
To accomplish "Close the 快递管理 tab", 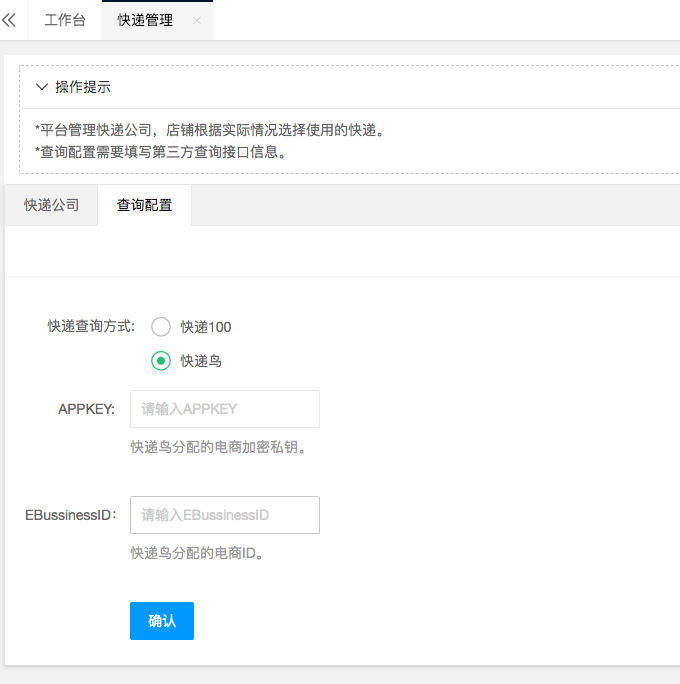I will tap(197, 20).
